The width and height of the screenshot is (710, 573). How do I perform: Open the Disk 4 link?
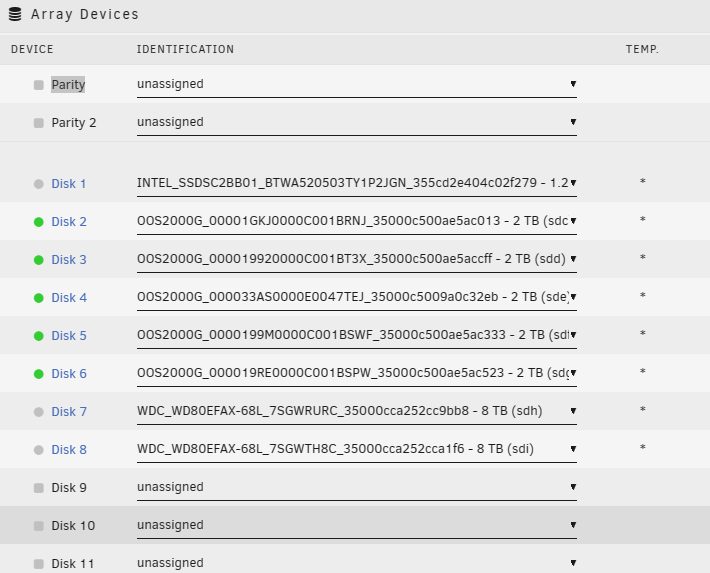coord(69,298)
